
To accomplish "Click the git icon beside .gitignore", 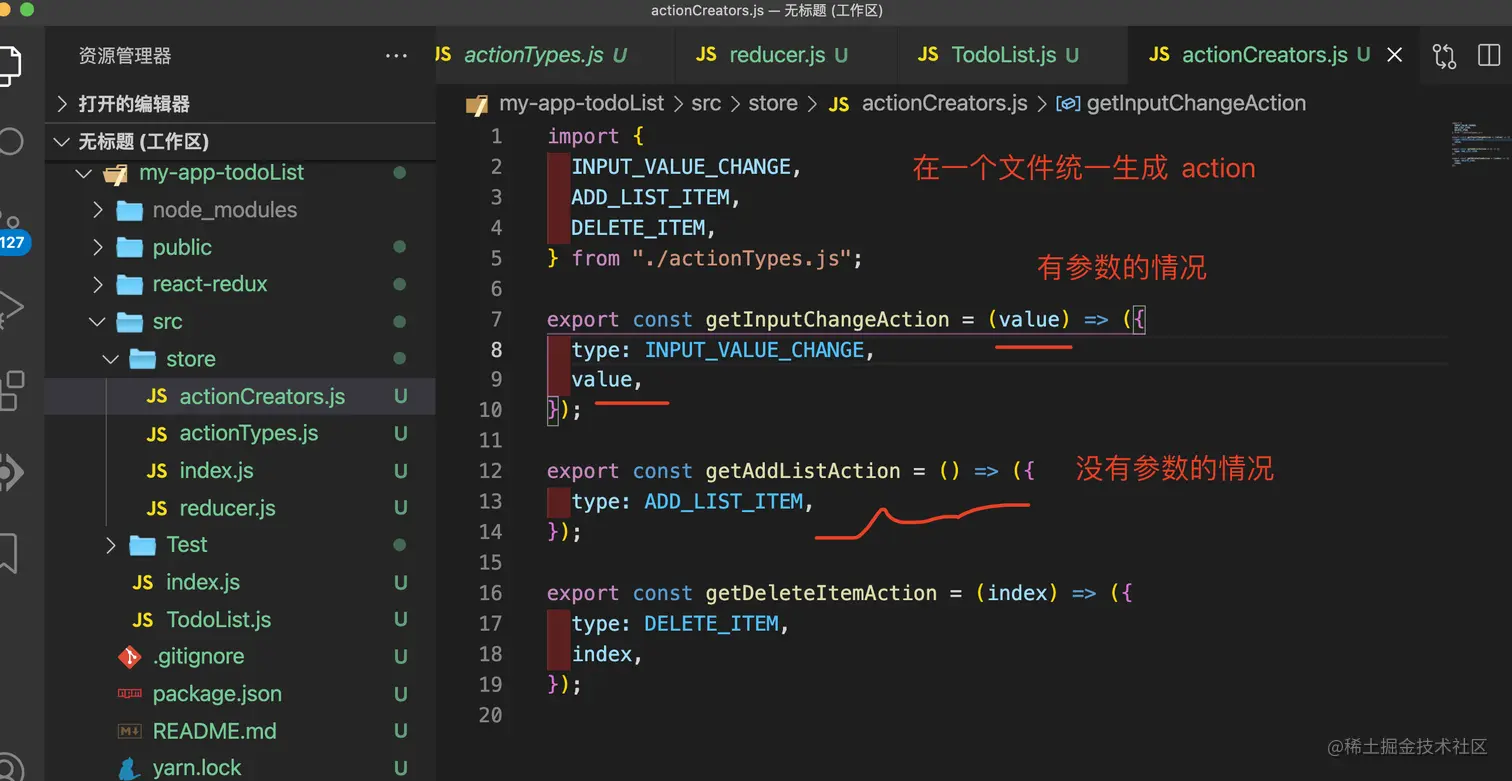I will pyautogui.click(x=130, y=657).
